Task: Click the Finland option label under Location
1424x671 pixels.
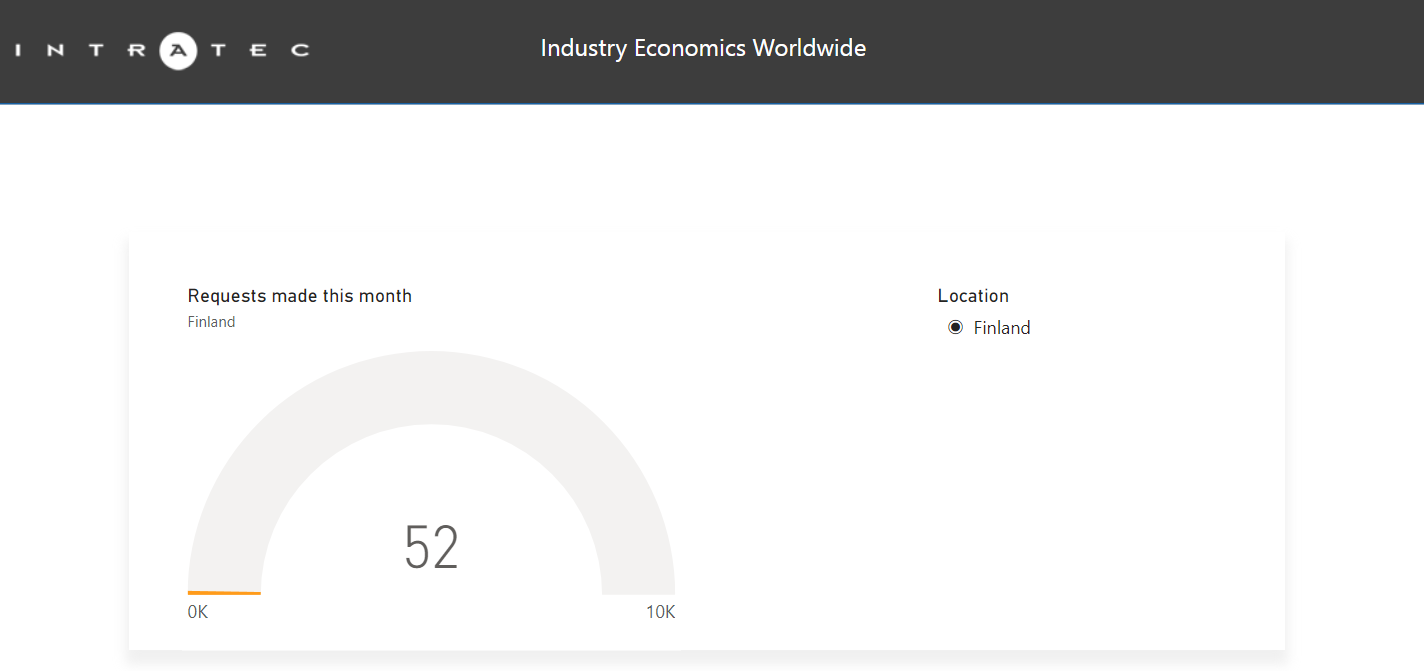Action: tap(1001, 328)
